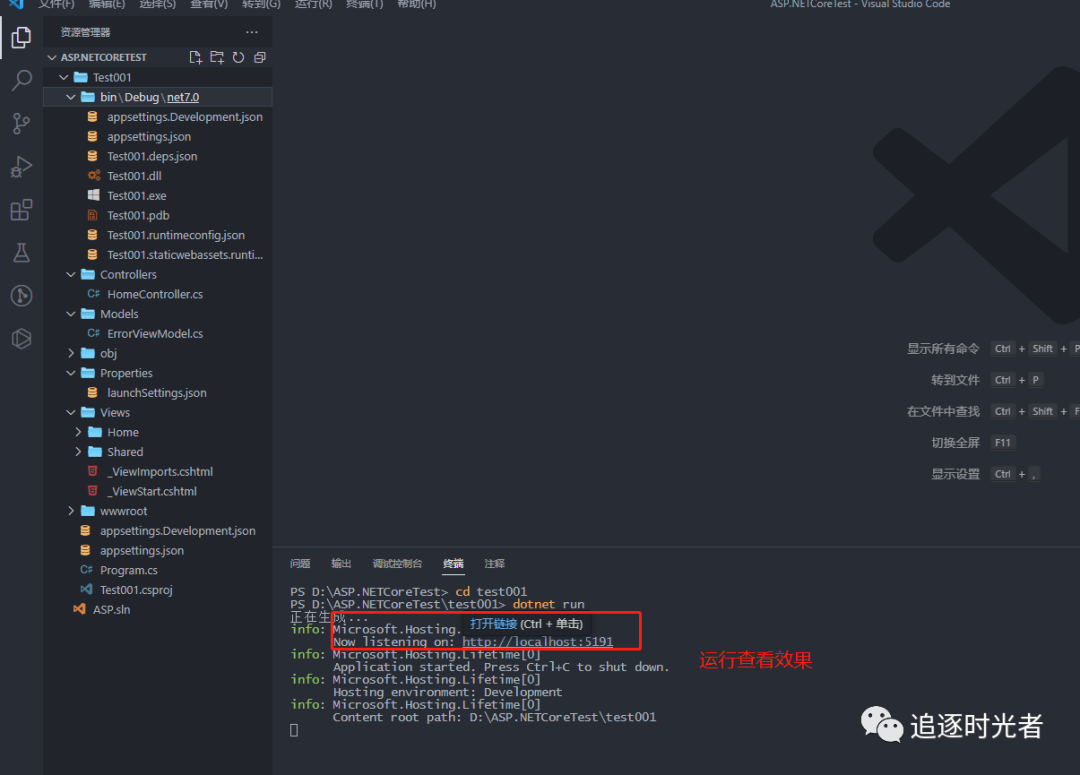Collapse the bin\Debug\net7.0 folder
1080x775 pixels.
coord(70,97)
